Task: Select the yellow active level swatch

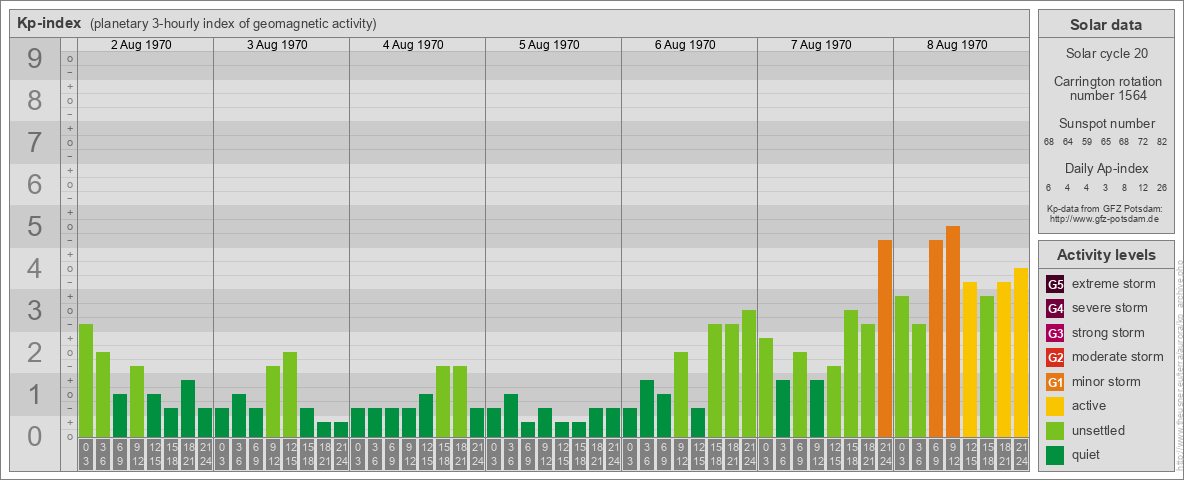Action: (x=1055, y=406)
